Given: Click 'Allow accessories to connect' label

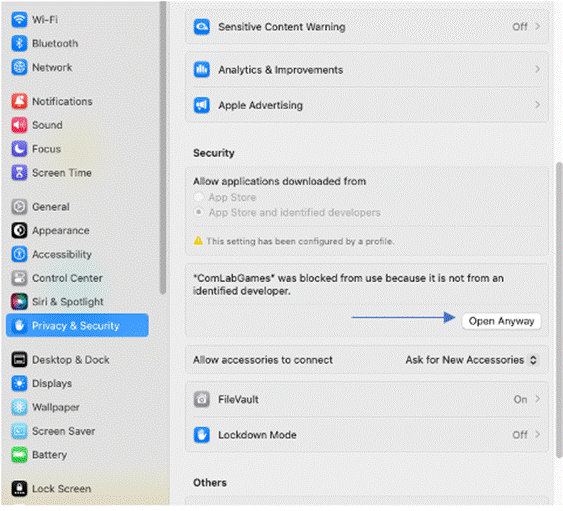Looking at the screenshot, I should [263, 360].
